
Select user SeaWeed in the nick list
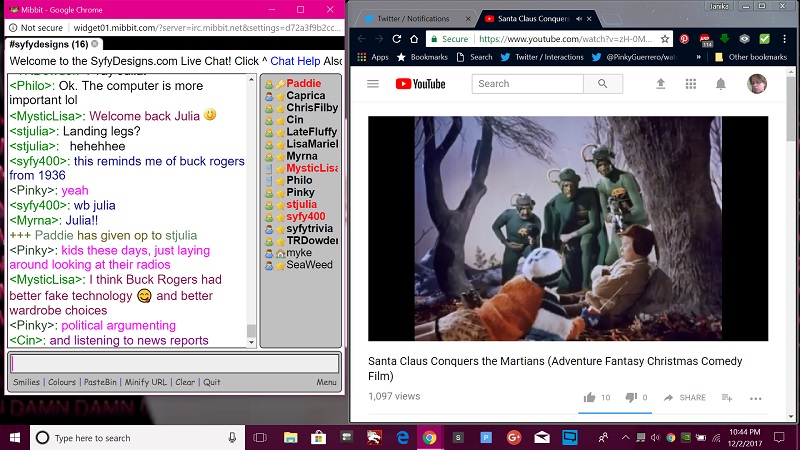pyautogui.click(x=309, y=265)
